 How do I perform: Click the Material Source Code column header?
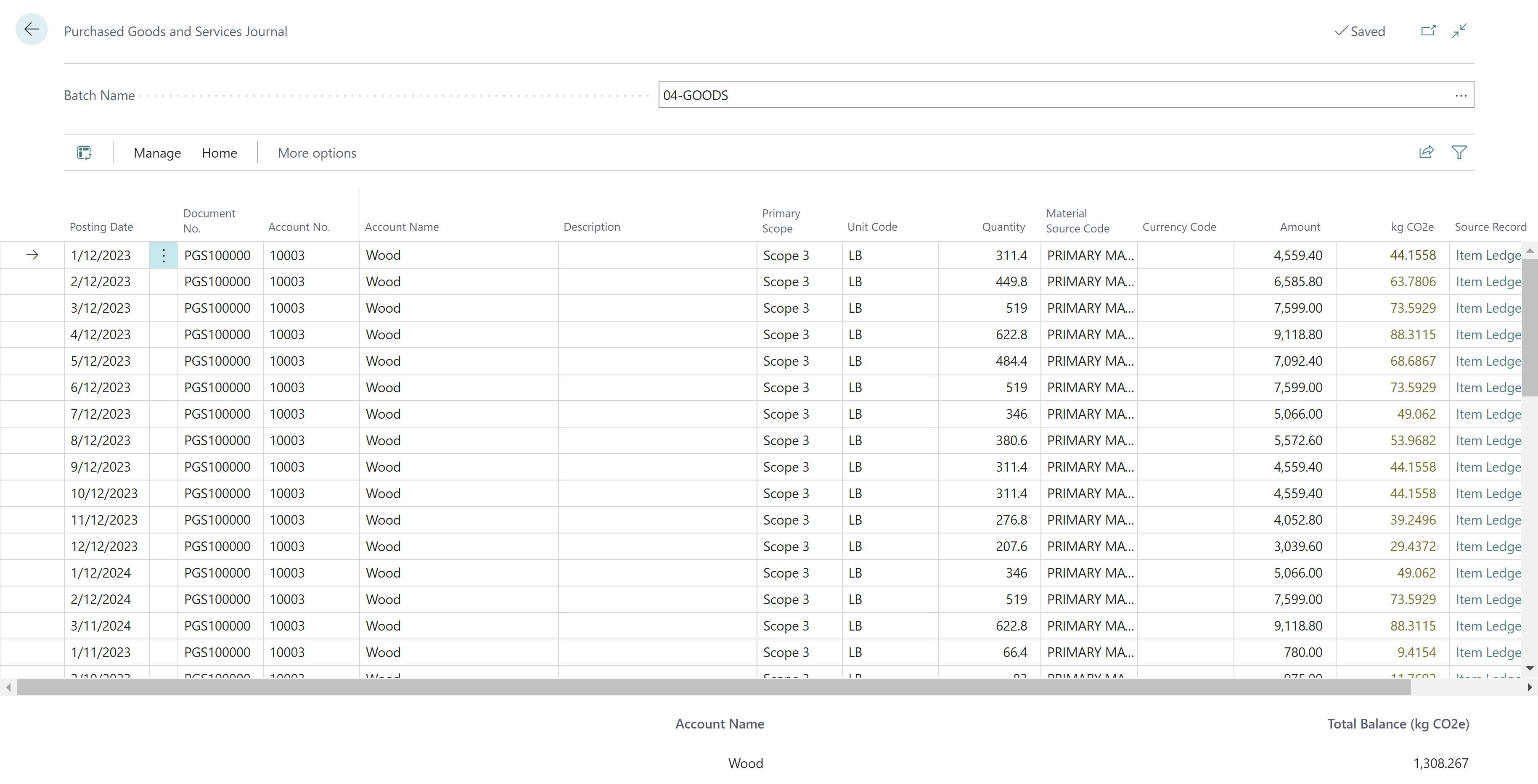(1077, 221)
